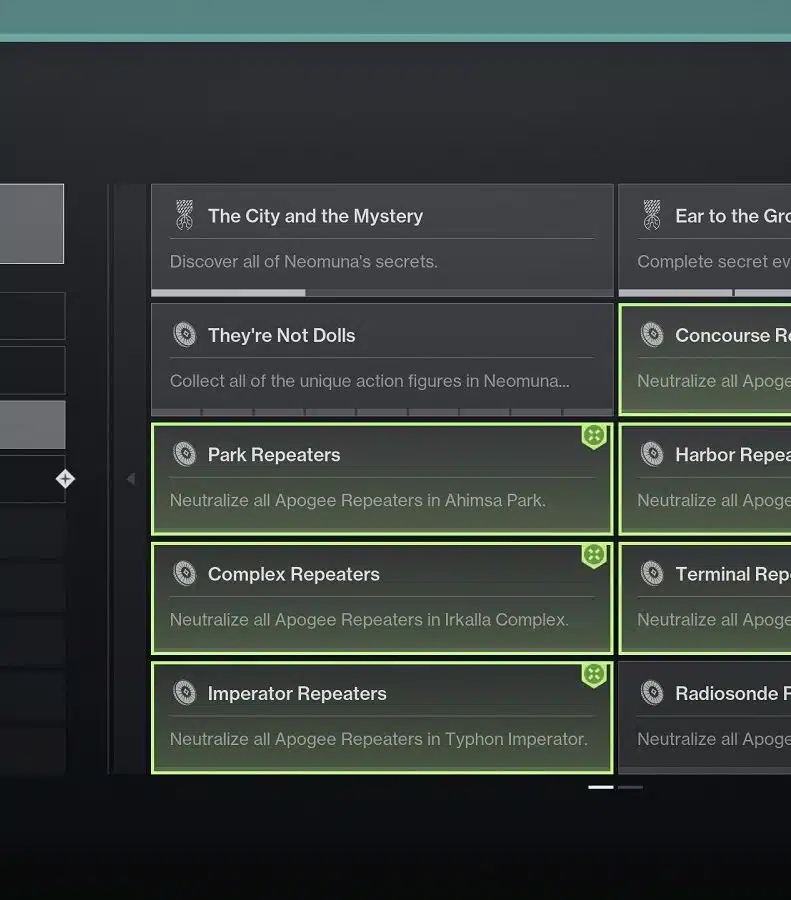The width and height of the screenshot is (791, 900).
Task: Click the medallion icon next to Complex Repeaters
Action: [185, 573]
